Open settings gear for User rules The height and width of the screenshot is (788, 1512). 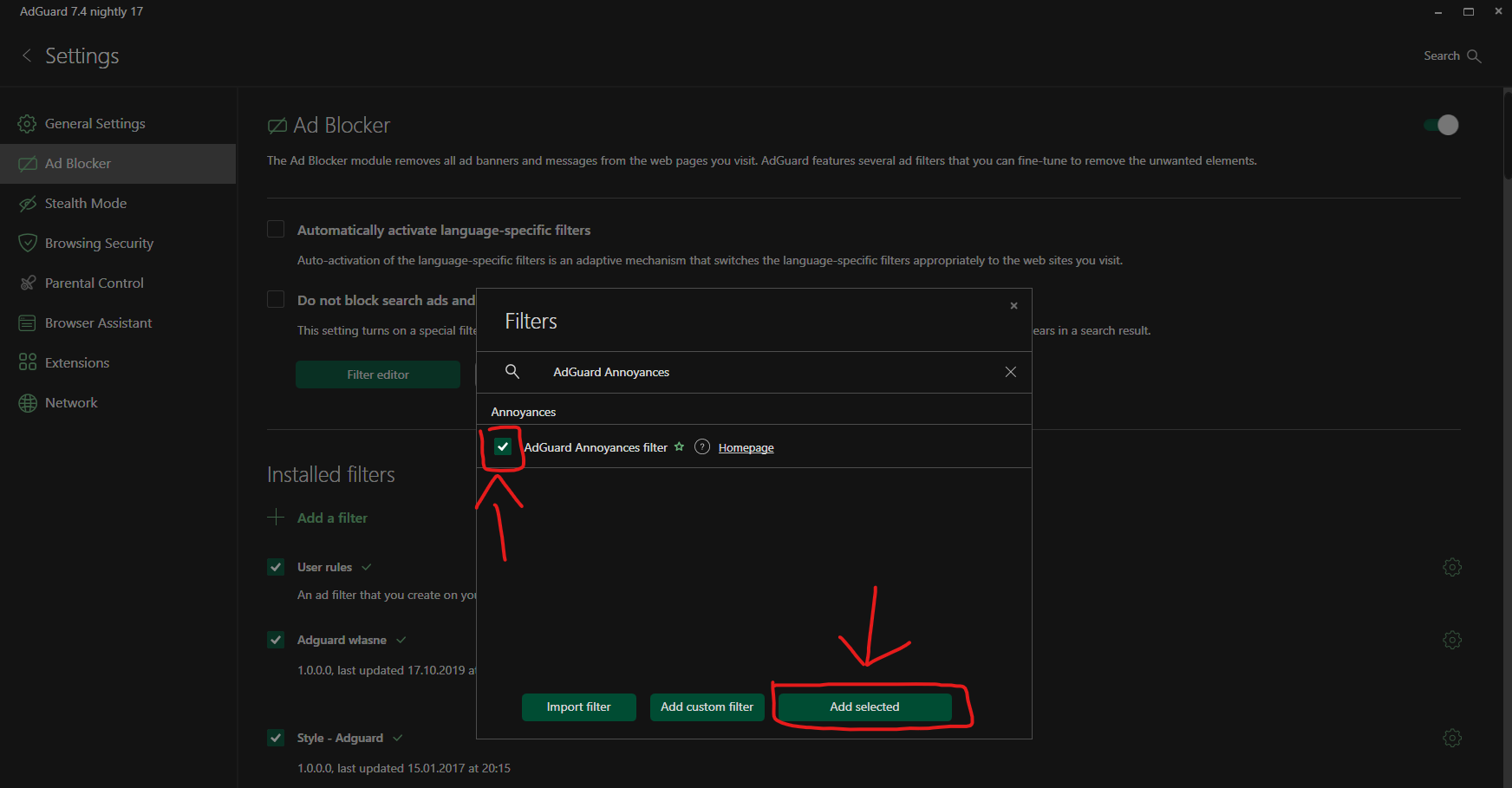(x=1452, y=567)
